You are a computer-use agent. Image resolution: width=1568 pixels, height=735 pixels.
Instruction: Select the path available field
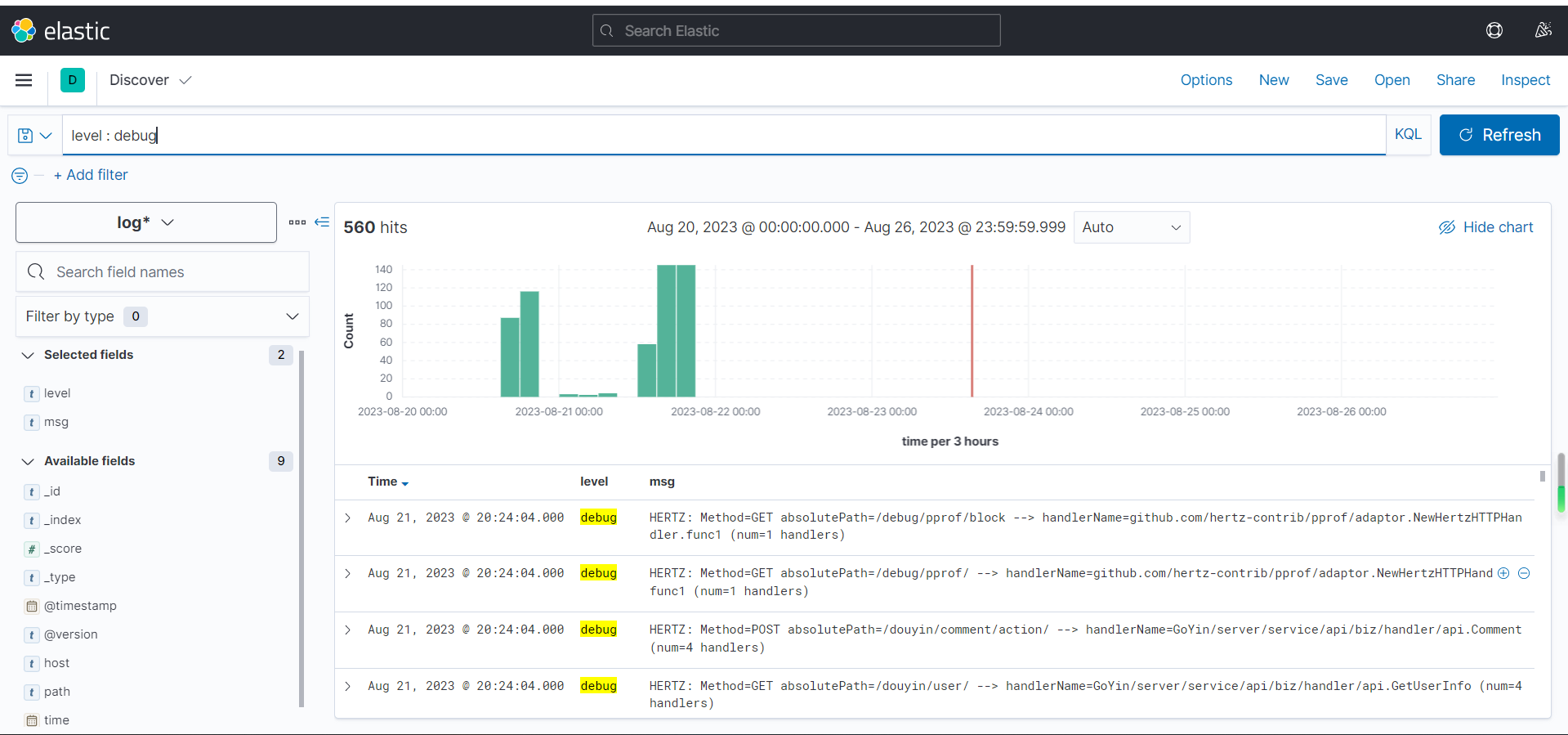click(57, 692)
